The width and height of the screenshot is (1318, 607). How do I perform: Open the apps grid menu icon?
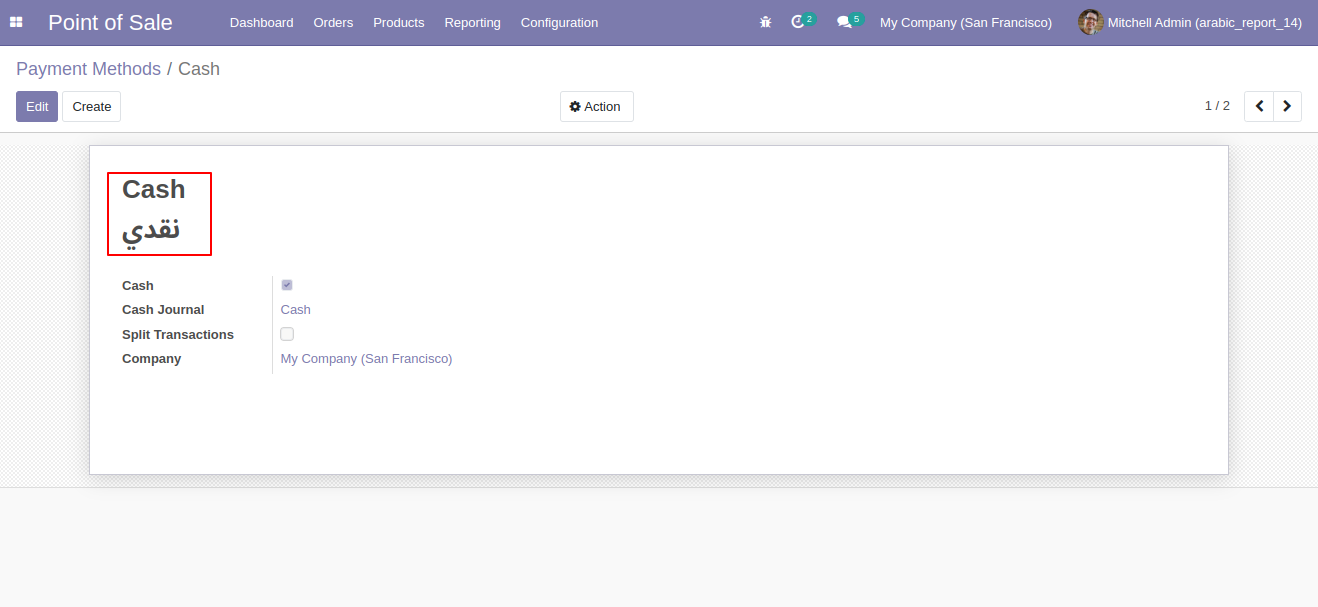(x=16, y=22)
